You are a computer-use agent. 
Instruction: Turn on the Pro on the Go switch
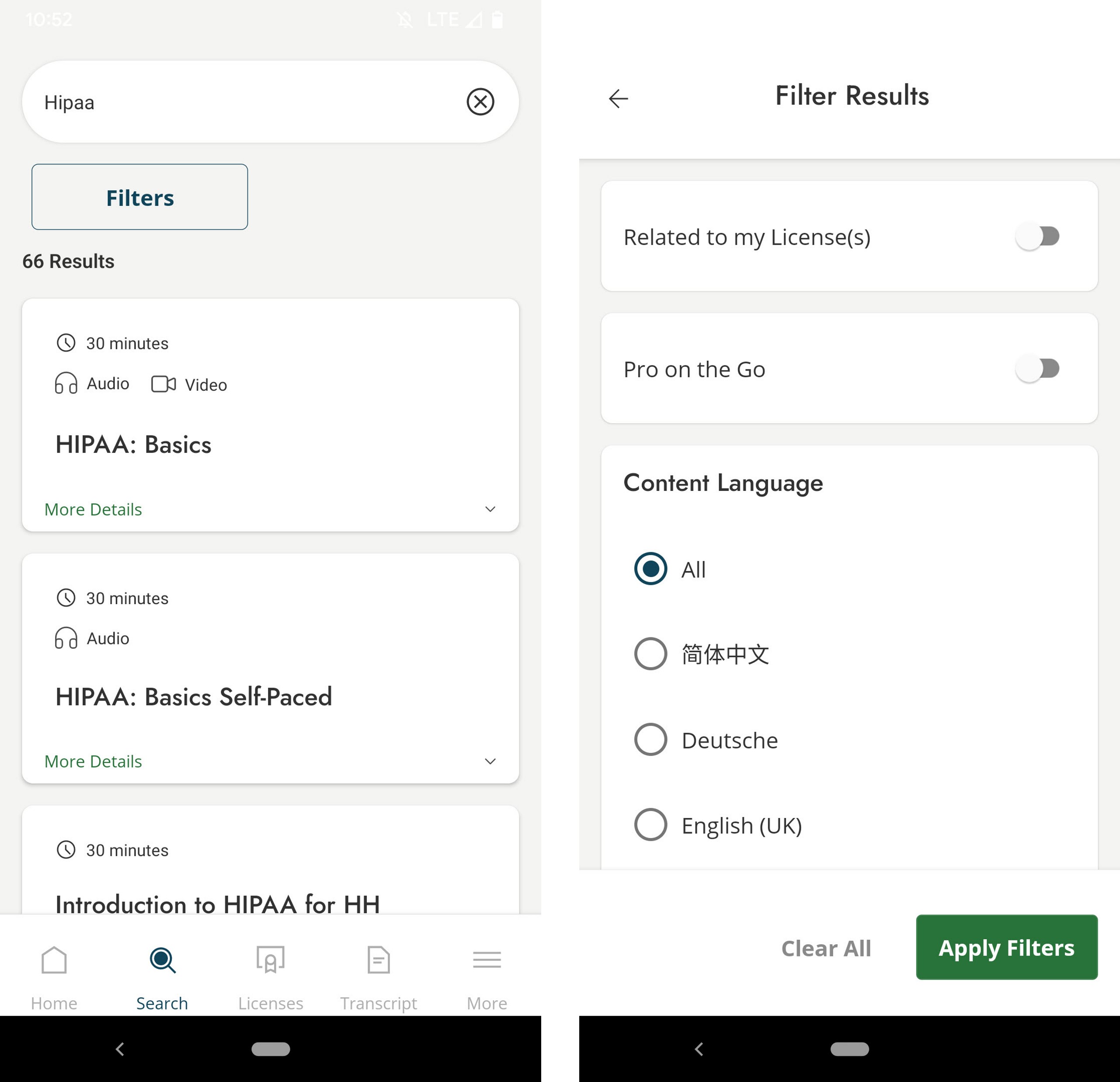(1038, 369)
